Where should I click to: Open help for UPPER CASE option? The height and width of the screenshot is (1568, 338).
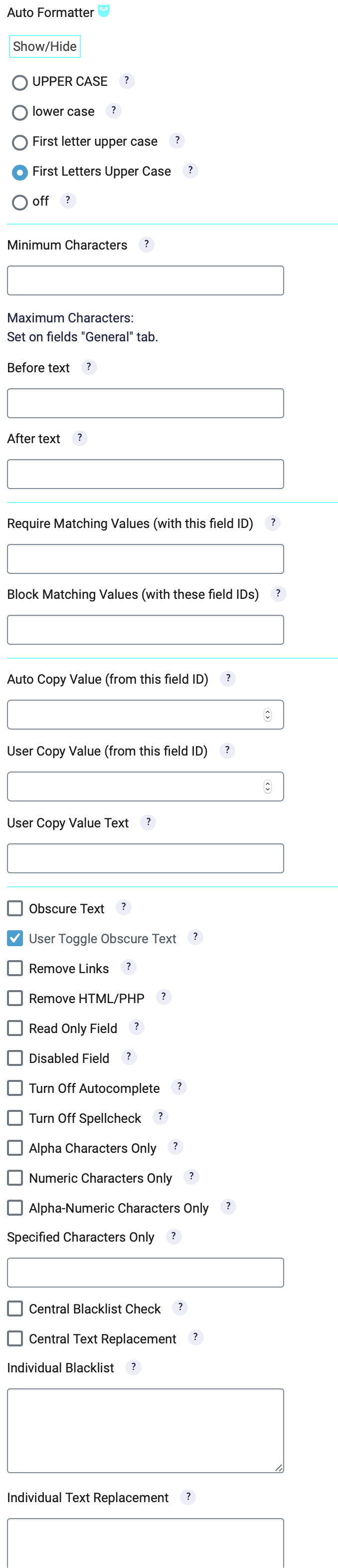(127, 80)
